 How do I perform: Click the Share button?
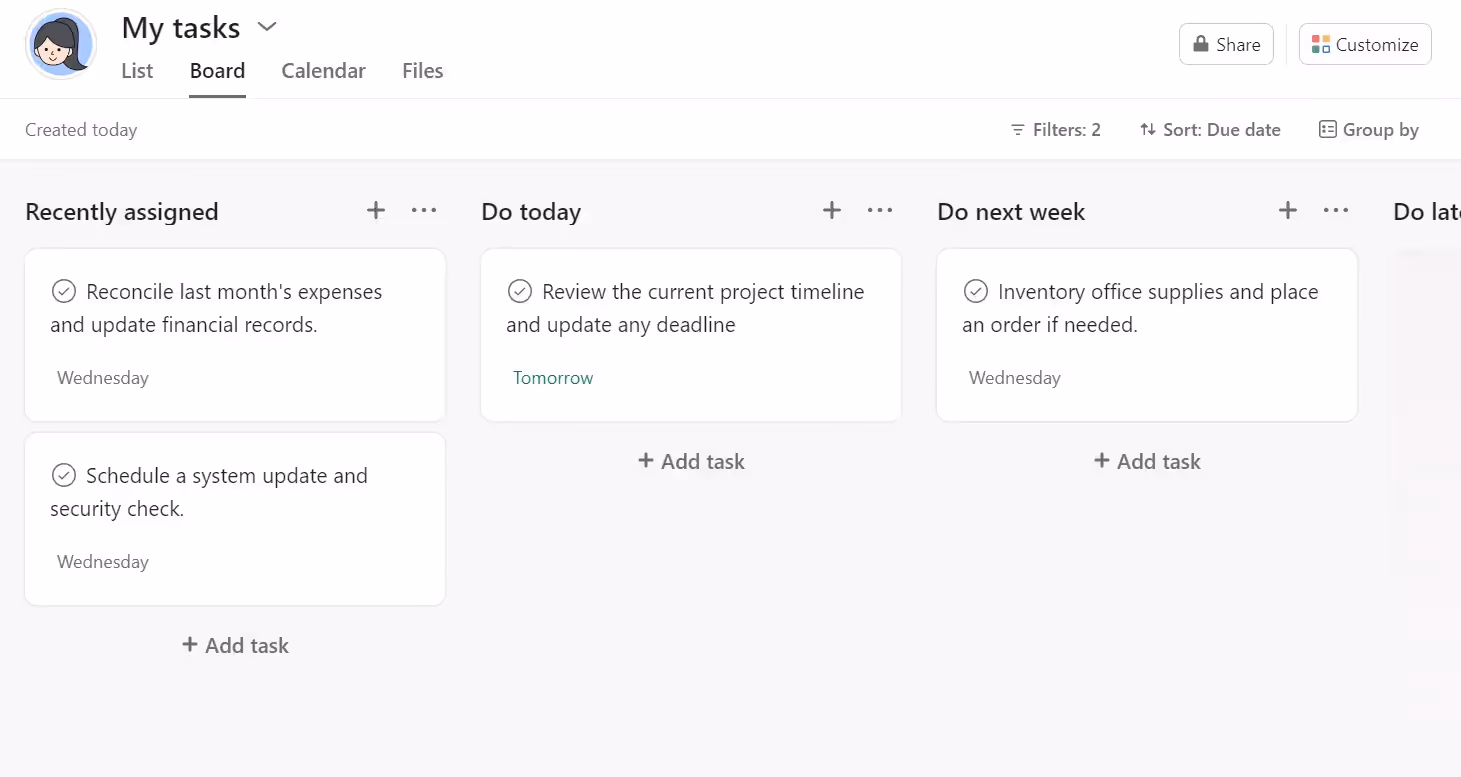click(1226, 44)
